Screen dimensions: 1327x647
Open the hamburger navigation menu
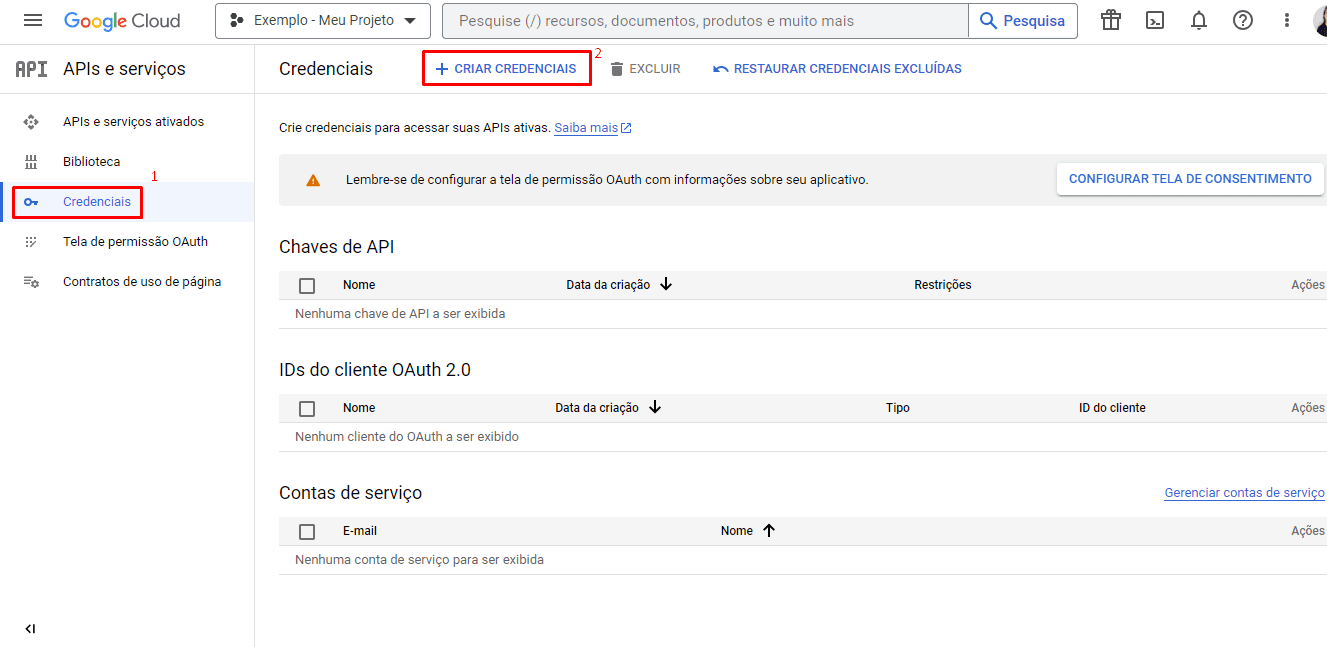pyautogui.click(x=33, y=21)
